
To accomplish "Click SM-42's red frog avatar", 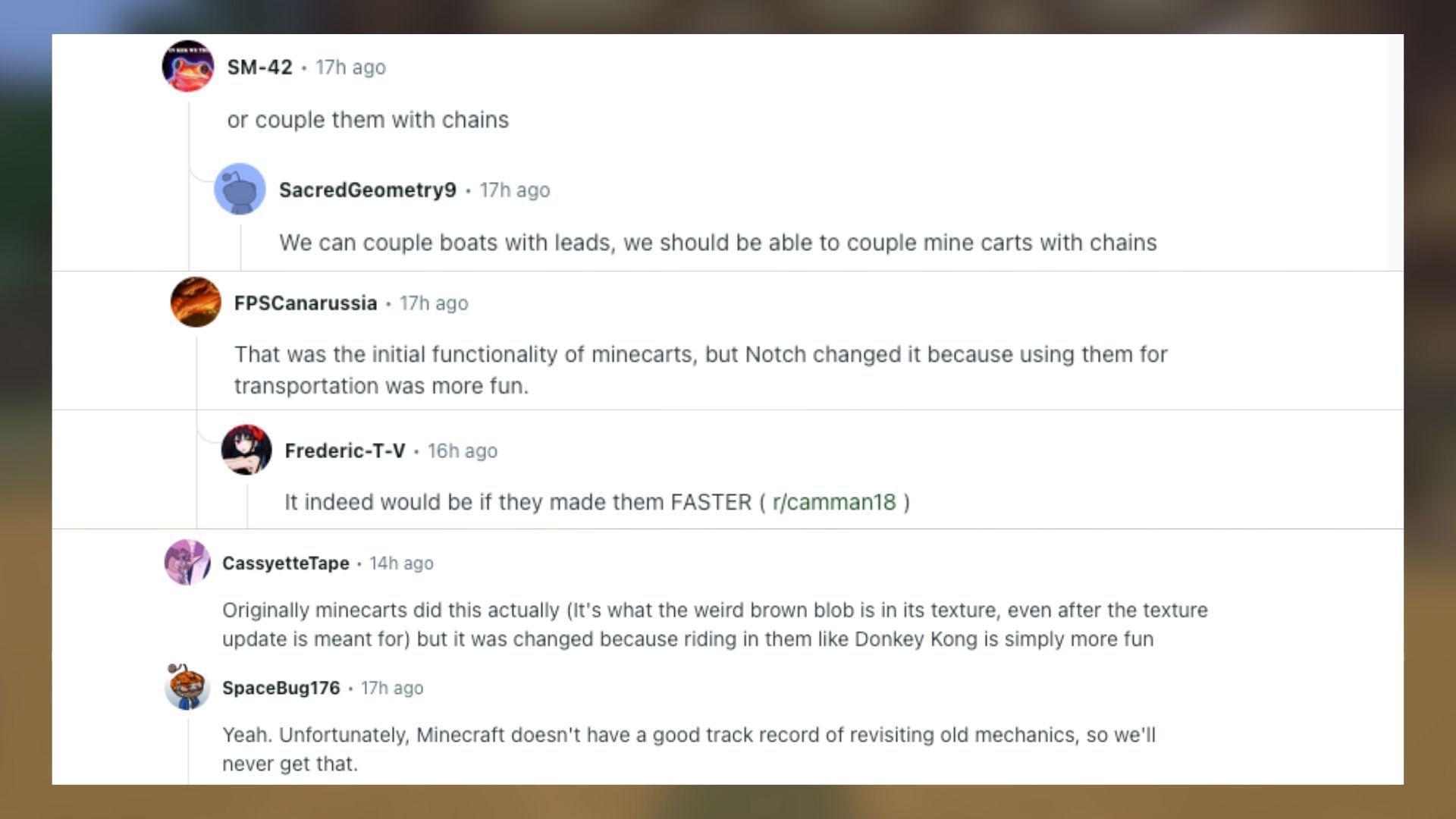I will pyautogui.click(x=188, y=67).
